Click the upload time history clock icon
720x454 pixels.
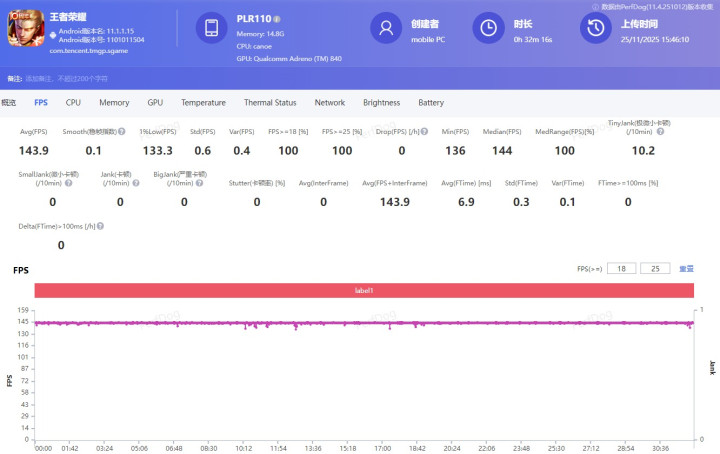tap(594, 28)
